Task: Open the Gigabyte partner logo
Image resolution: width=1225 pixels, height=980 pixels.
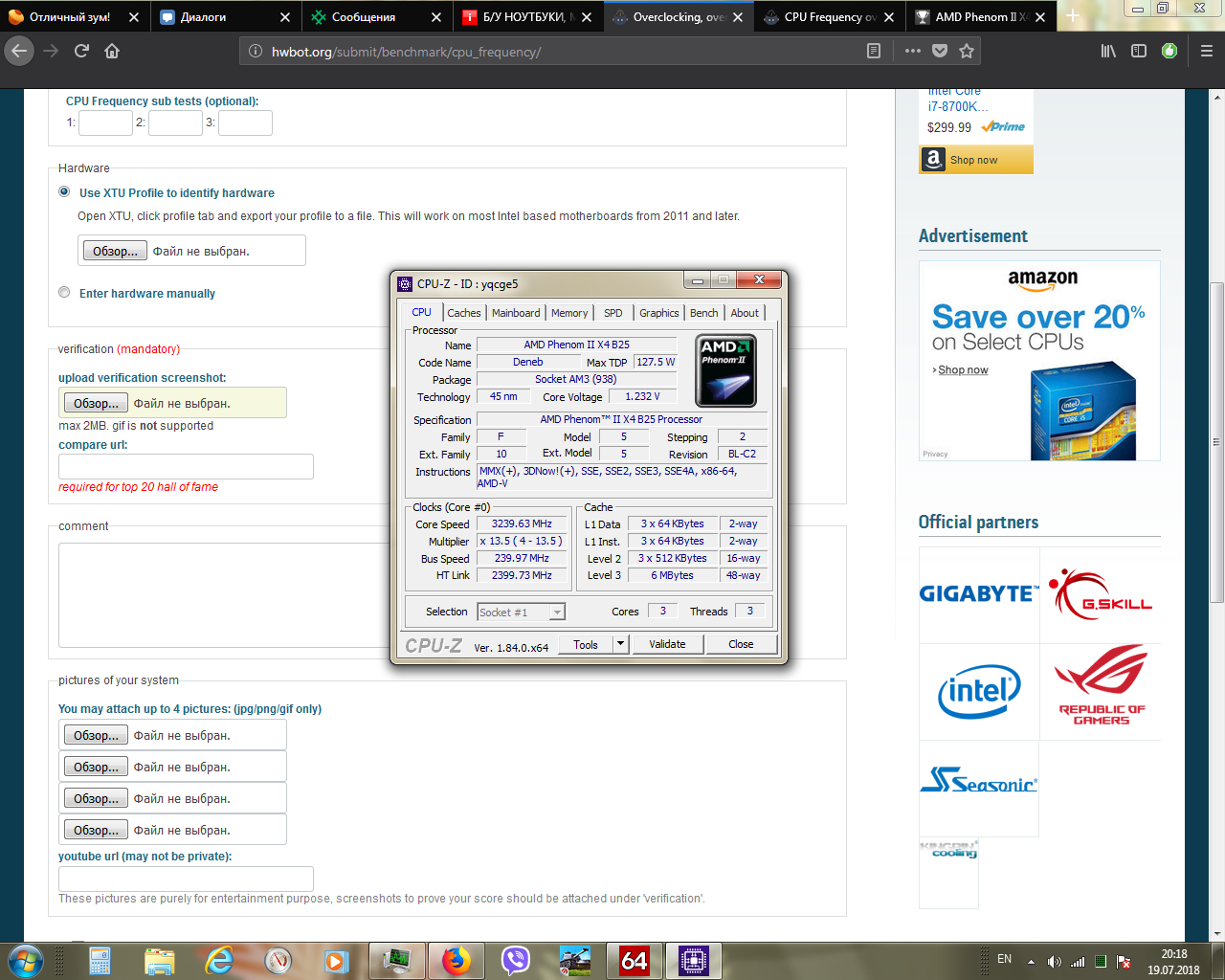Action: (x=979, y=594)
